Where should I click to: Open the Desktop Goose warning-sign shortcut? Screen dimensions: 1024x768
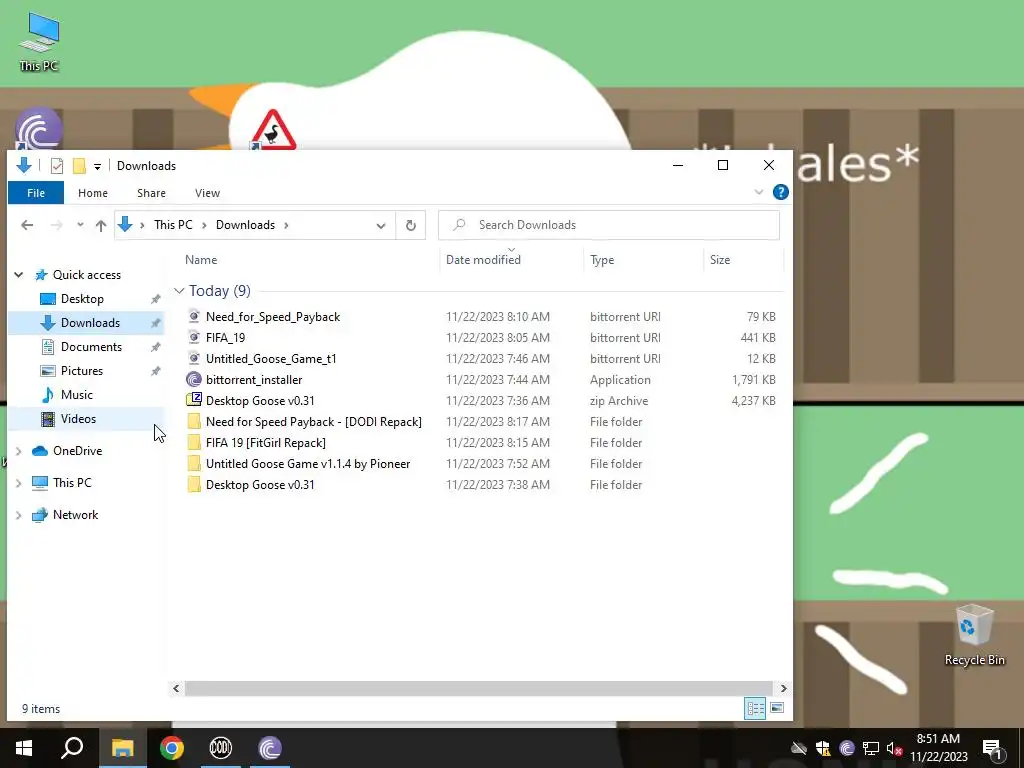(x=274, y=129)
